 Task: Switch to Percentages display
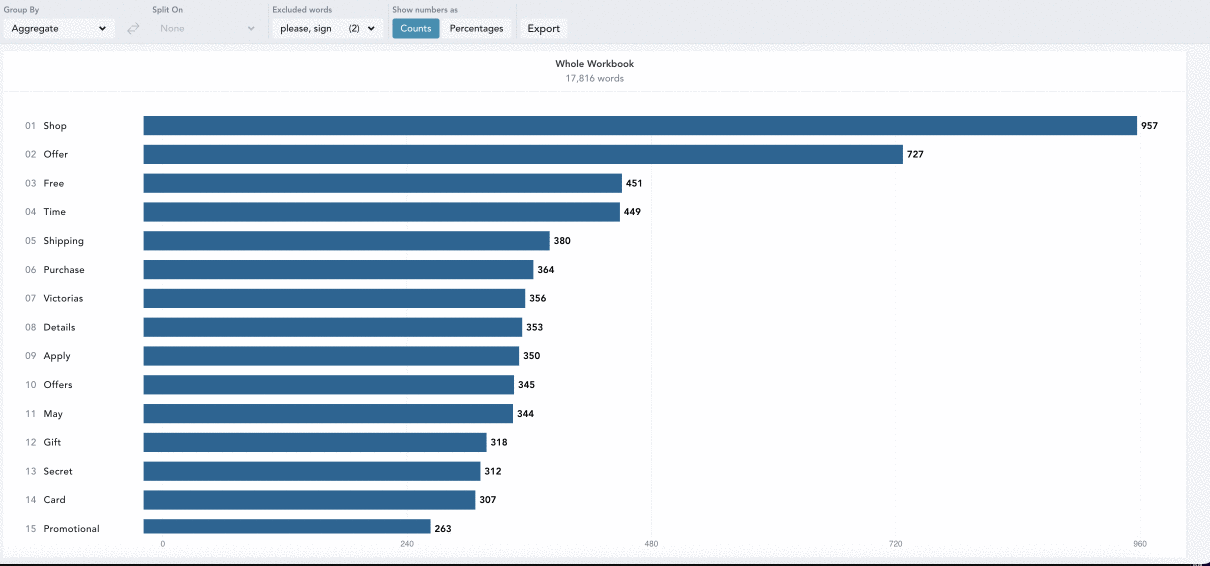[x=476, y=28]
